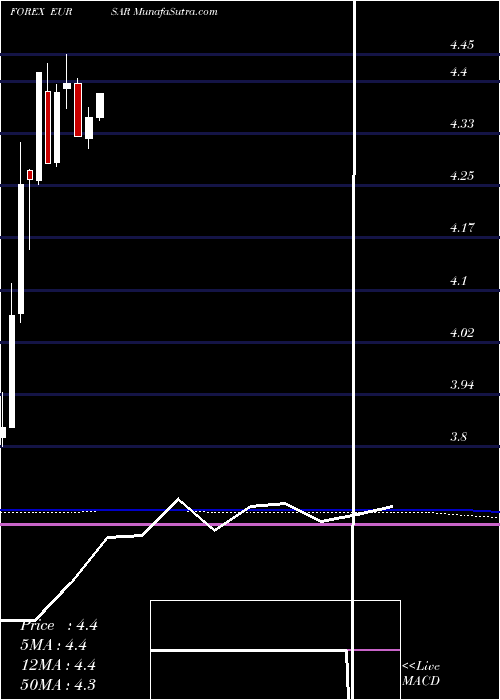Select the 4.33 price axis label
The image size is (500, 700).
point(462,124)
